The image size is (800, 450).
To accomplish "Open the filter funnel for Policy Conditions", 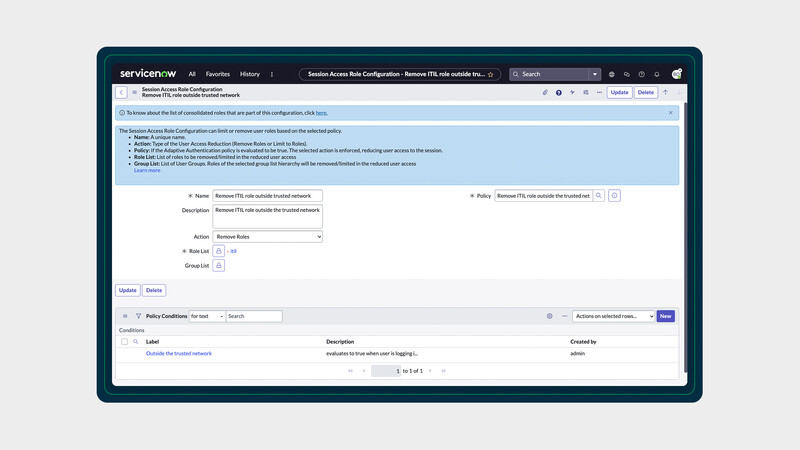I will pos(138,316).
